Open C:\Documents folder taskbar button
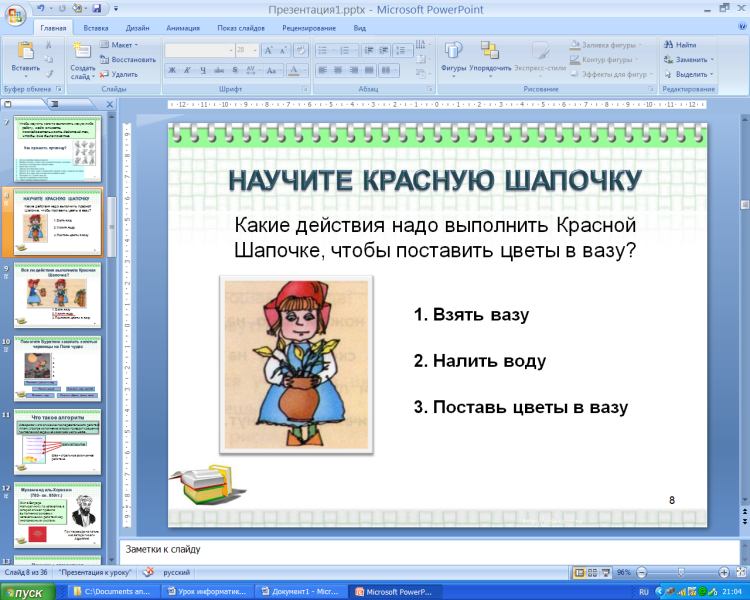This screenshot has height=600, width=750. click(112, 592)
